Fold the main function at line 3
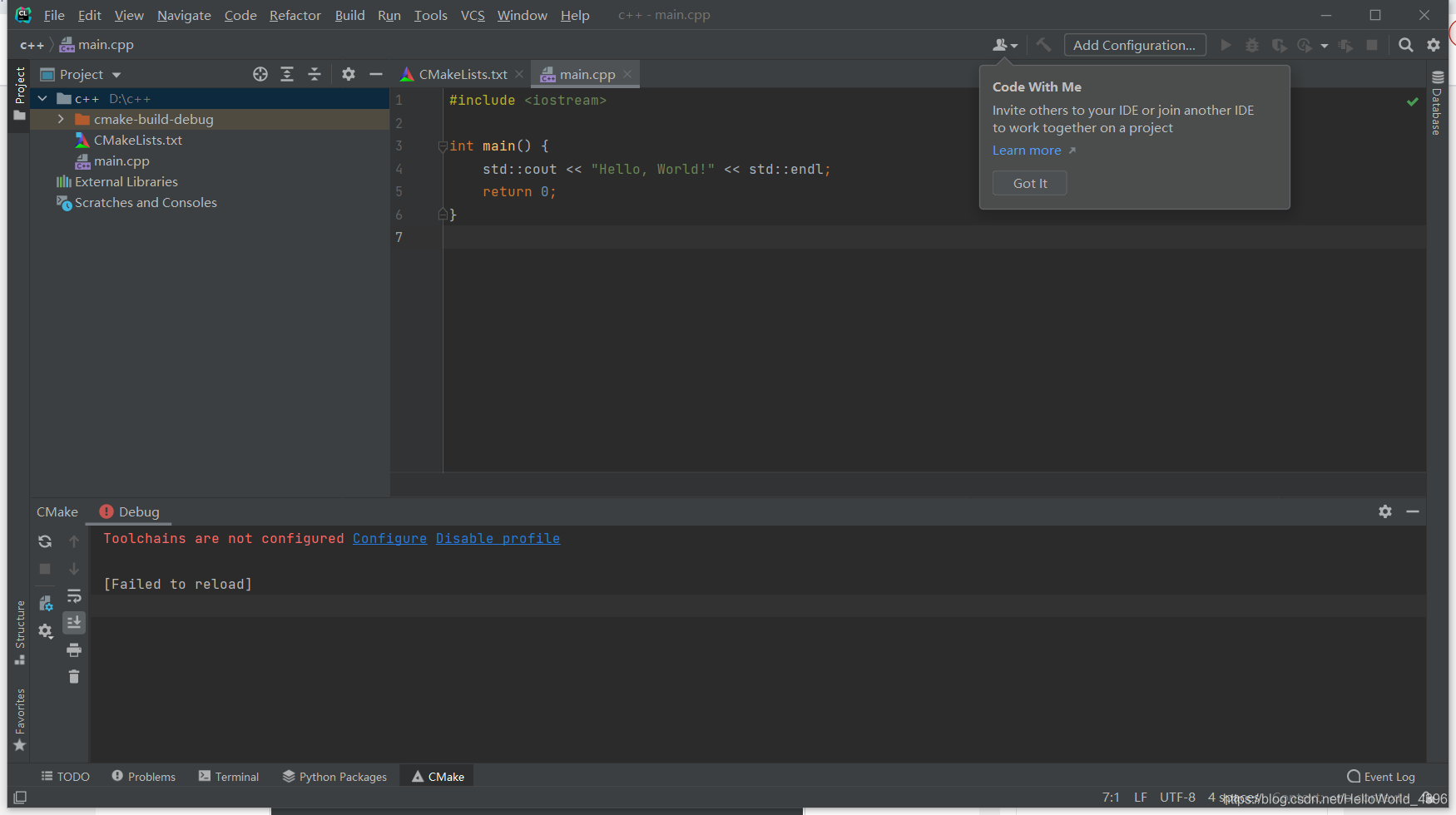 point(443,146)
